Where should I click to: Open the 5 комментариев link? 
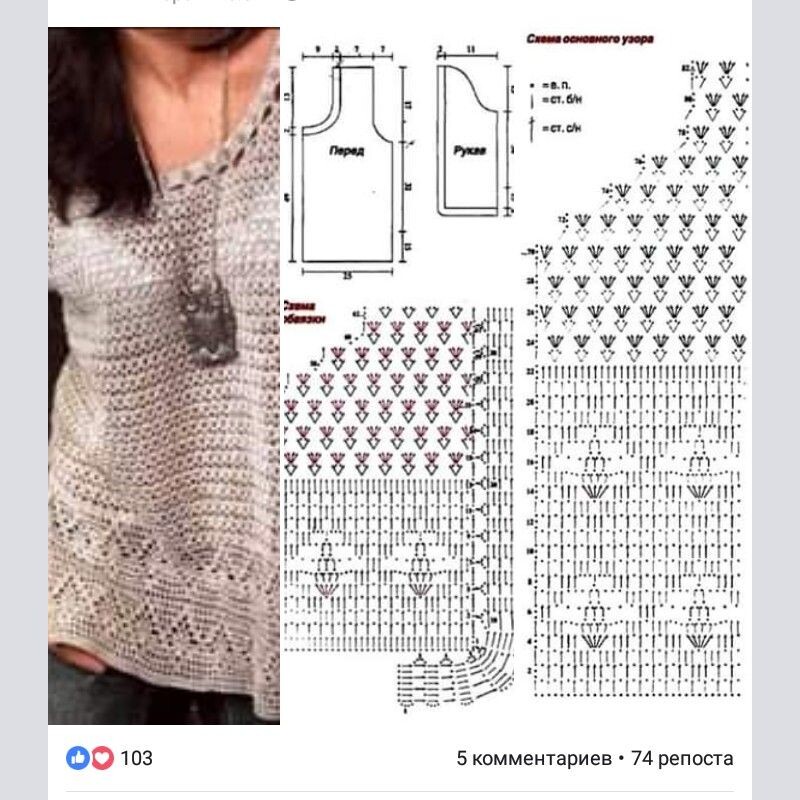pos(534,759)
